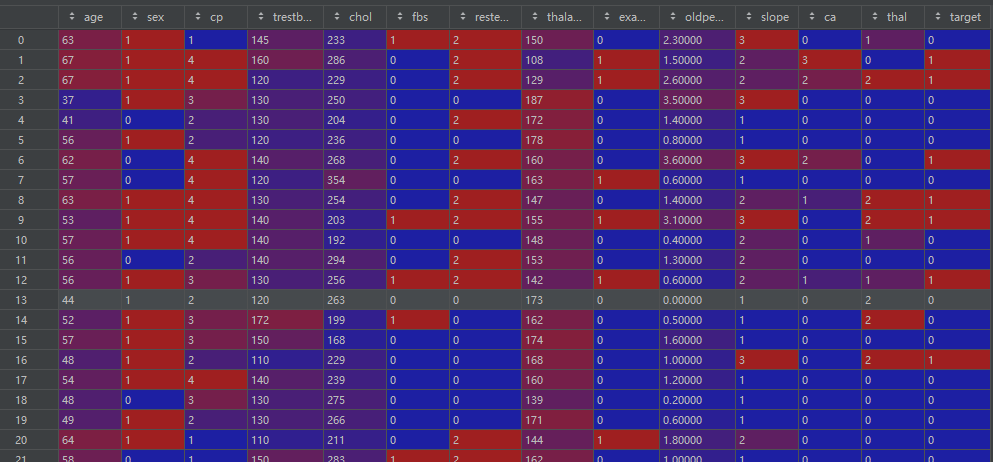Click the sort arrows on age column

point(72,17)
